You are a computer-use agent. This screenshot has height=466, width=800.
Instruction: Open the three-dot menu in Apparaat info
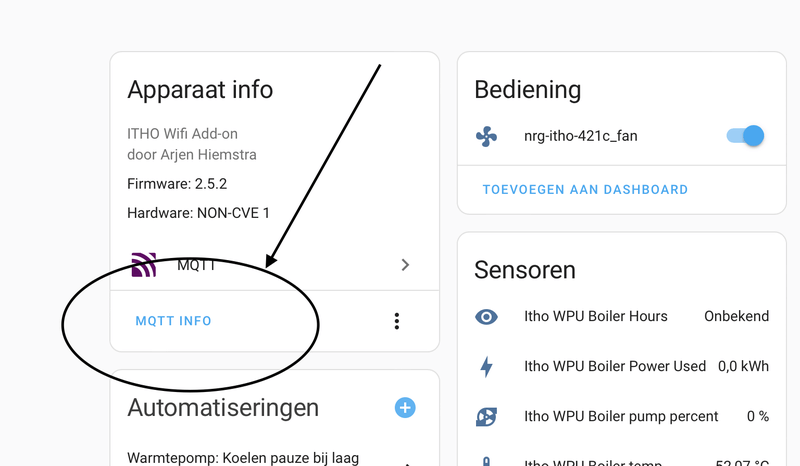tap(397, 321)
